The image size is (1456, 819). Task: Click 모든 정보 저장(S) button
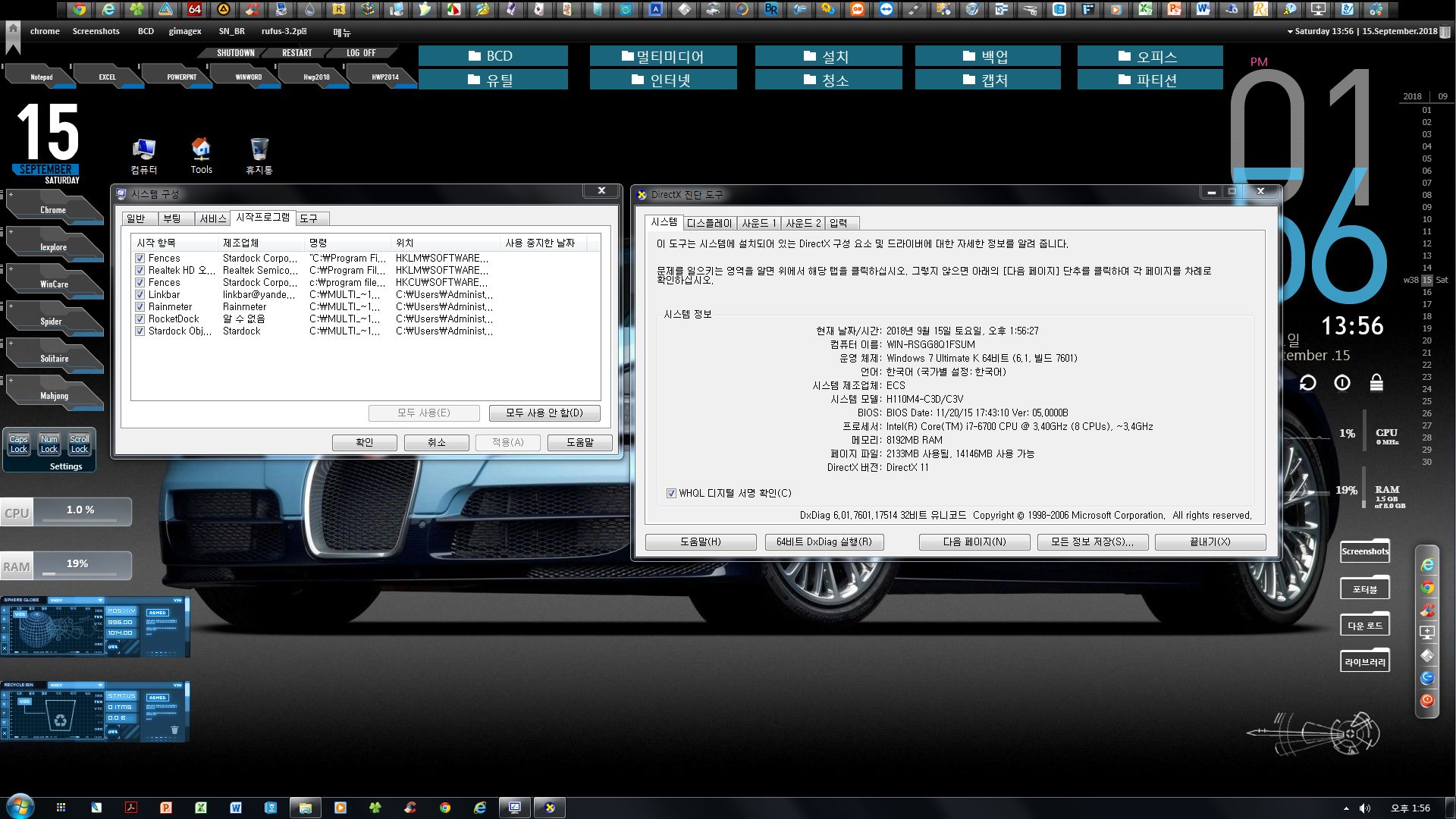pyautogui.click(x=1092, y=542)
